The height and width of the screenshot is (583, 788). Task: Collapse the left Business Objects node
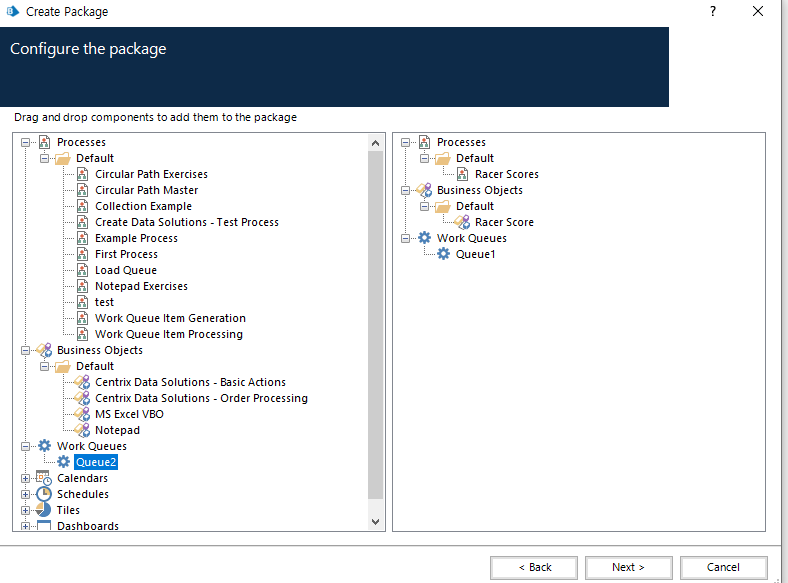(x=25, y=351)
